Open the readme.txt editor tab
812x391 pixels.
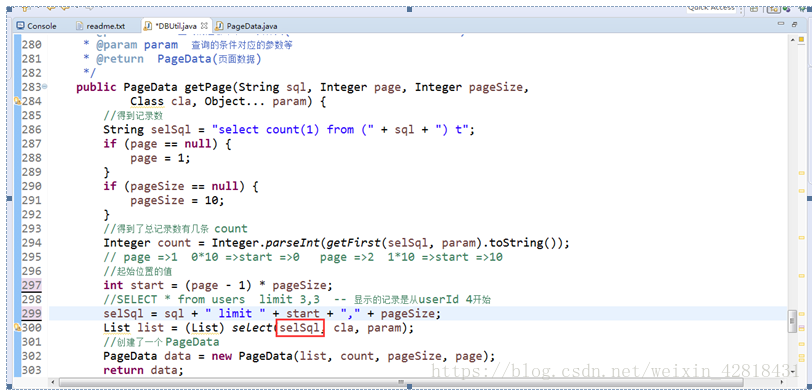click(100, 26)
